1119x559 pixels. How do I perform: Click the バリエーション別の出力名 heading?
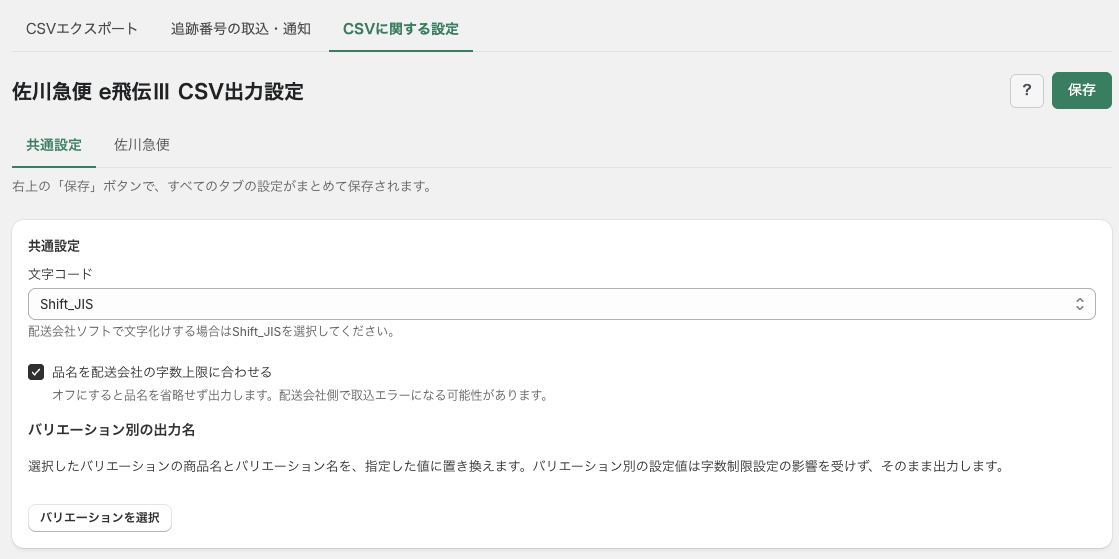(x=111, y=430)
